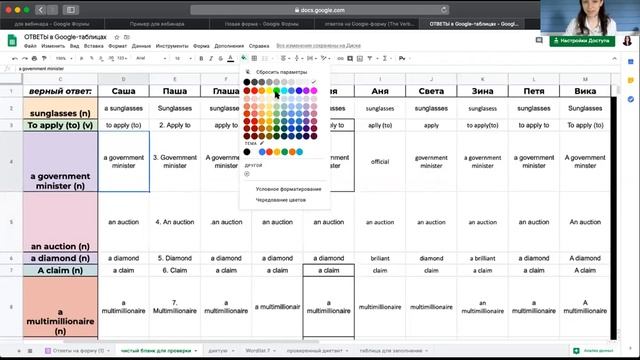Click the Print icon in toolbar
The image size is (640, 360).
[34, 58]
